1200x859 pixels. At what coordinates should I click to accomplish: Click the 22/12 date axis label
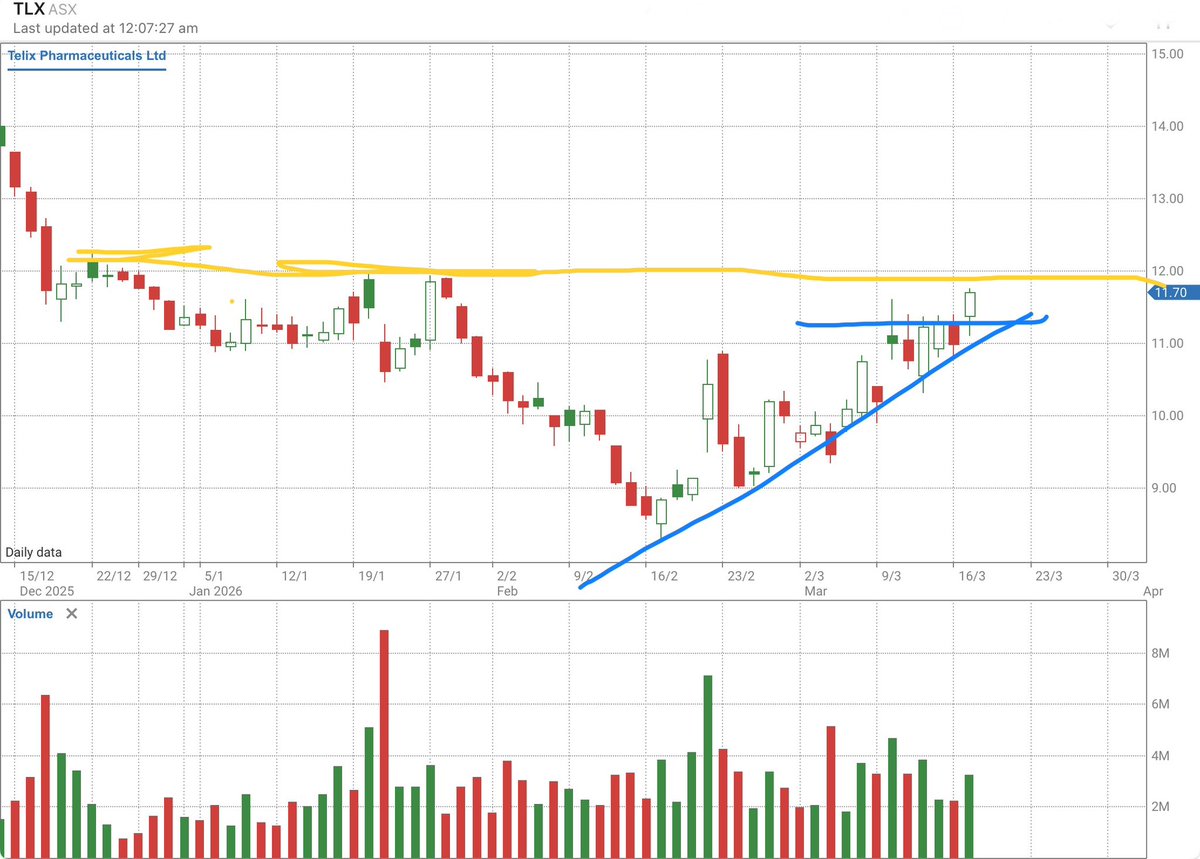point(114,576)
